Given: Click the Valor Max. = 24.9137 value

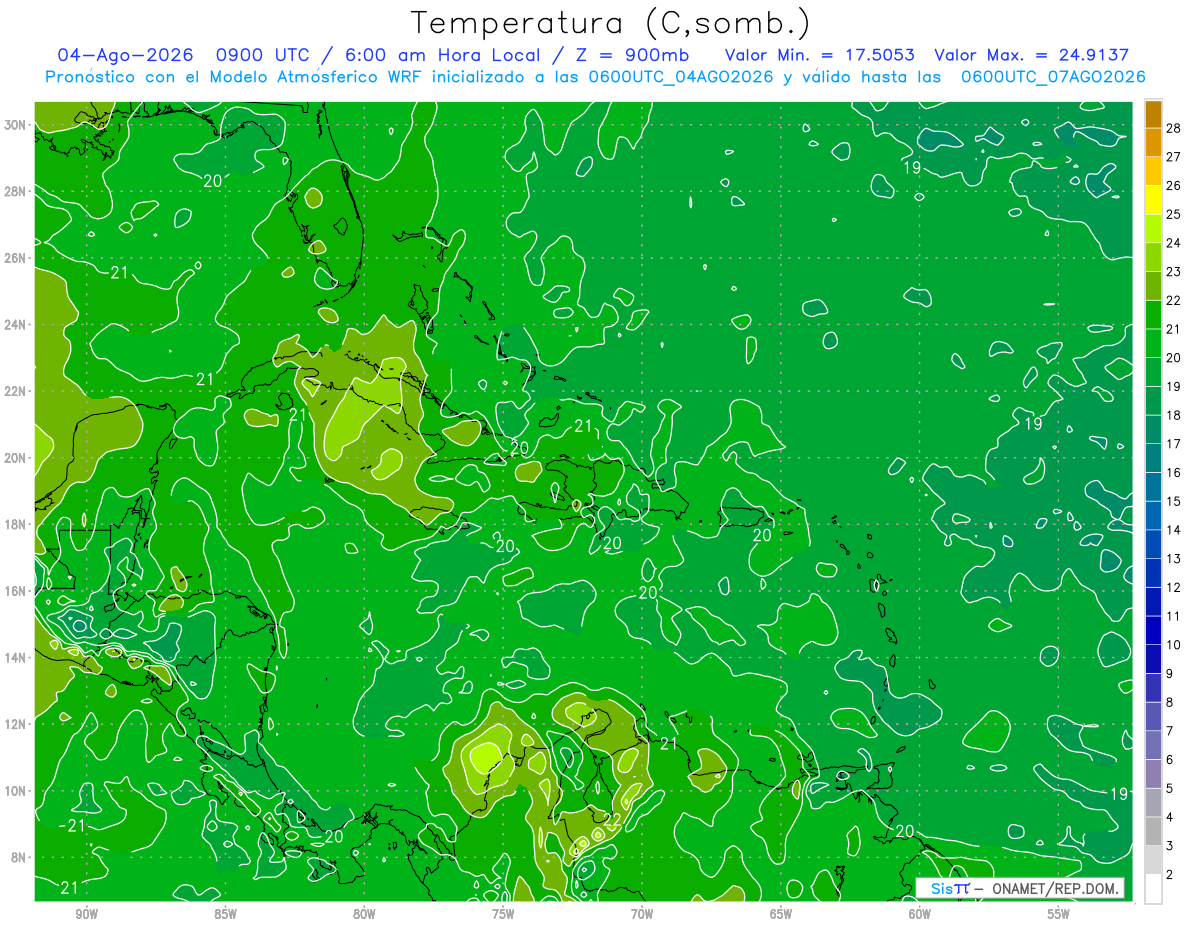Looking at the screenshot, I should (1031, 55).
